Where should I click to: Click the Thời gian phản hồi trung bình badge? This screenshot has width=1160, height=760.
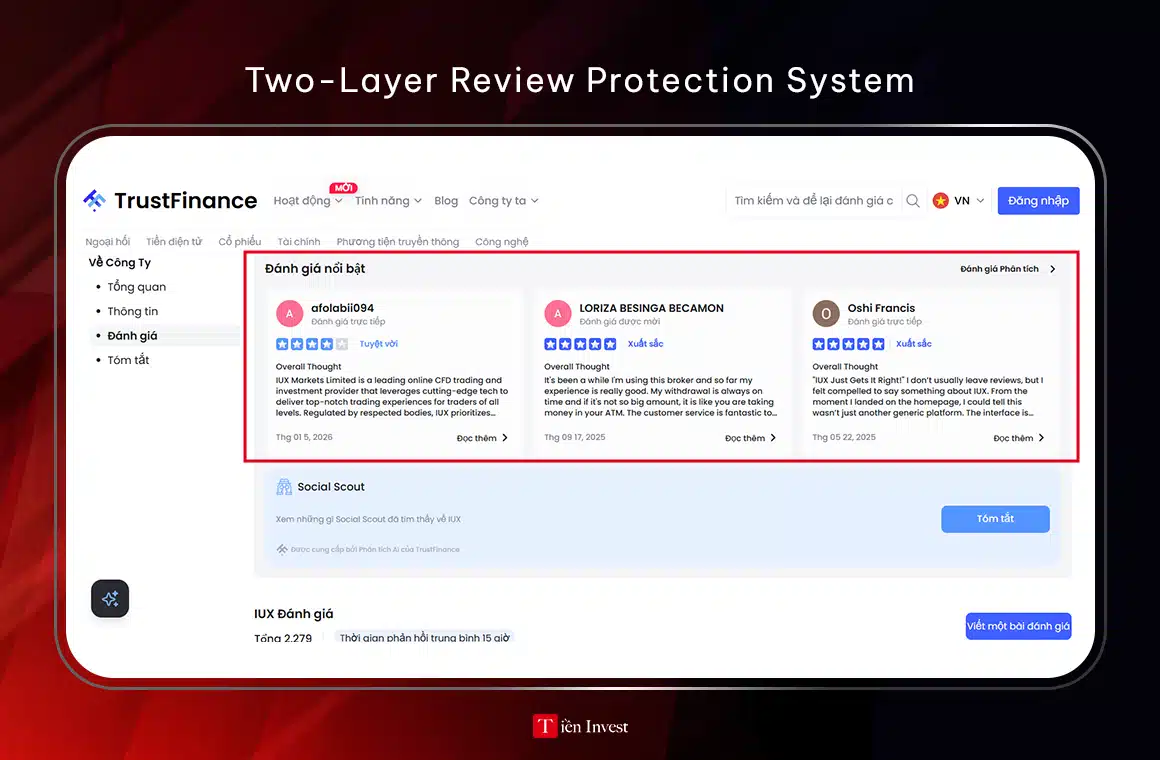pos(425,637)
